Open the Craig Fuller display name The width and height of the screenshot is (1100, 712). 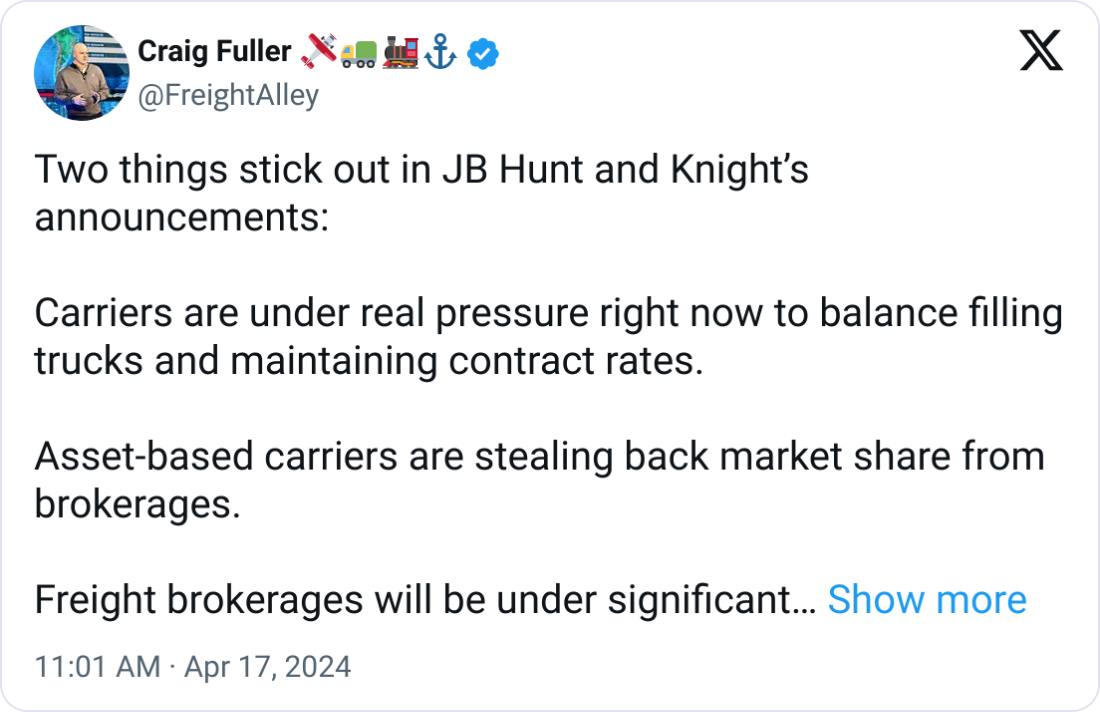coord(214,52)
